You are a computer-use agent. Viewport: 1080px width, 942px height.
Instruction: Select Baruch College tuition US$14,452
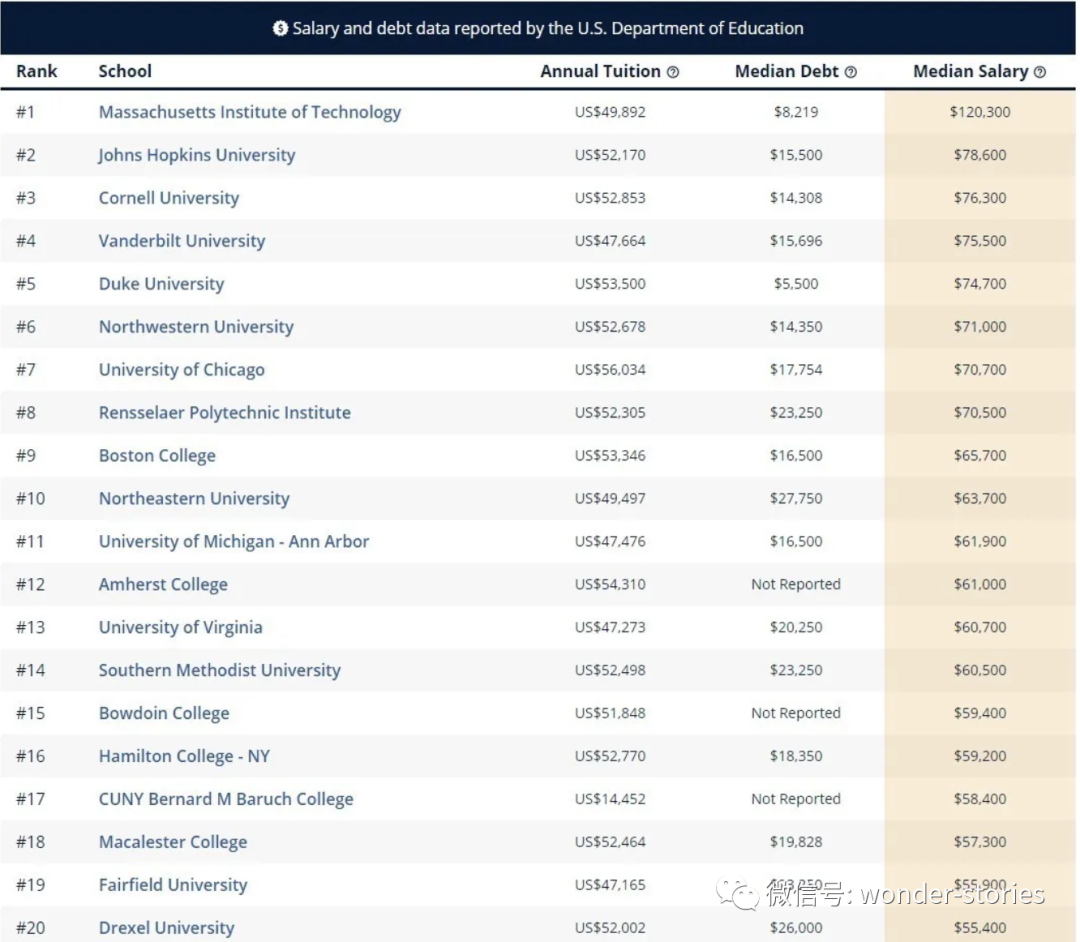tap(610, 799)
